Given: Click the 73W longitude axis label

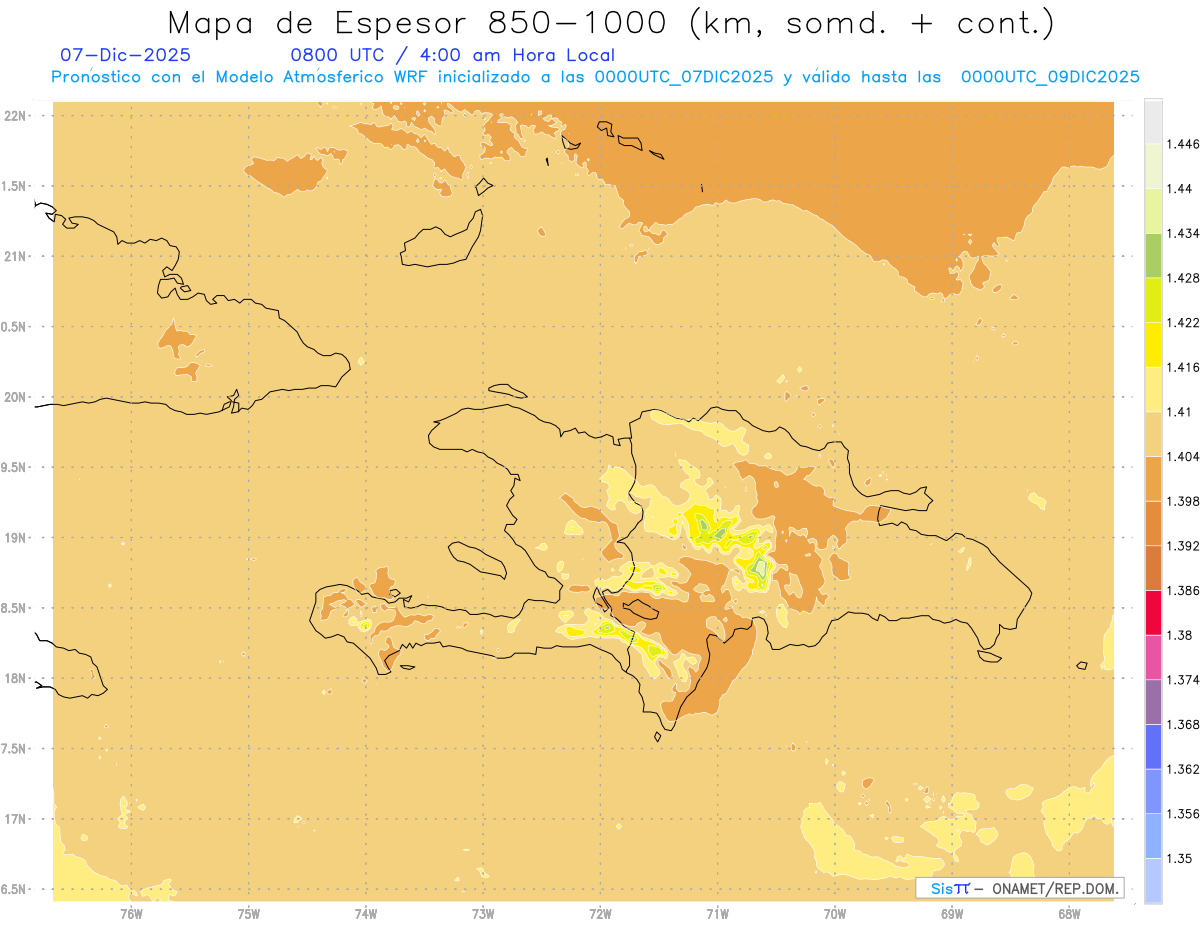Looking at the screenshot, I should point(483,913).
